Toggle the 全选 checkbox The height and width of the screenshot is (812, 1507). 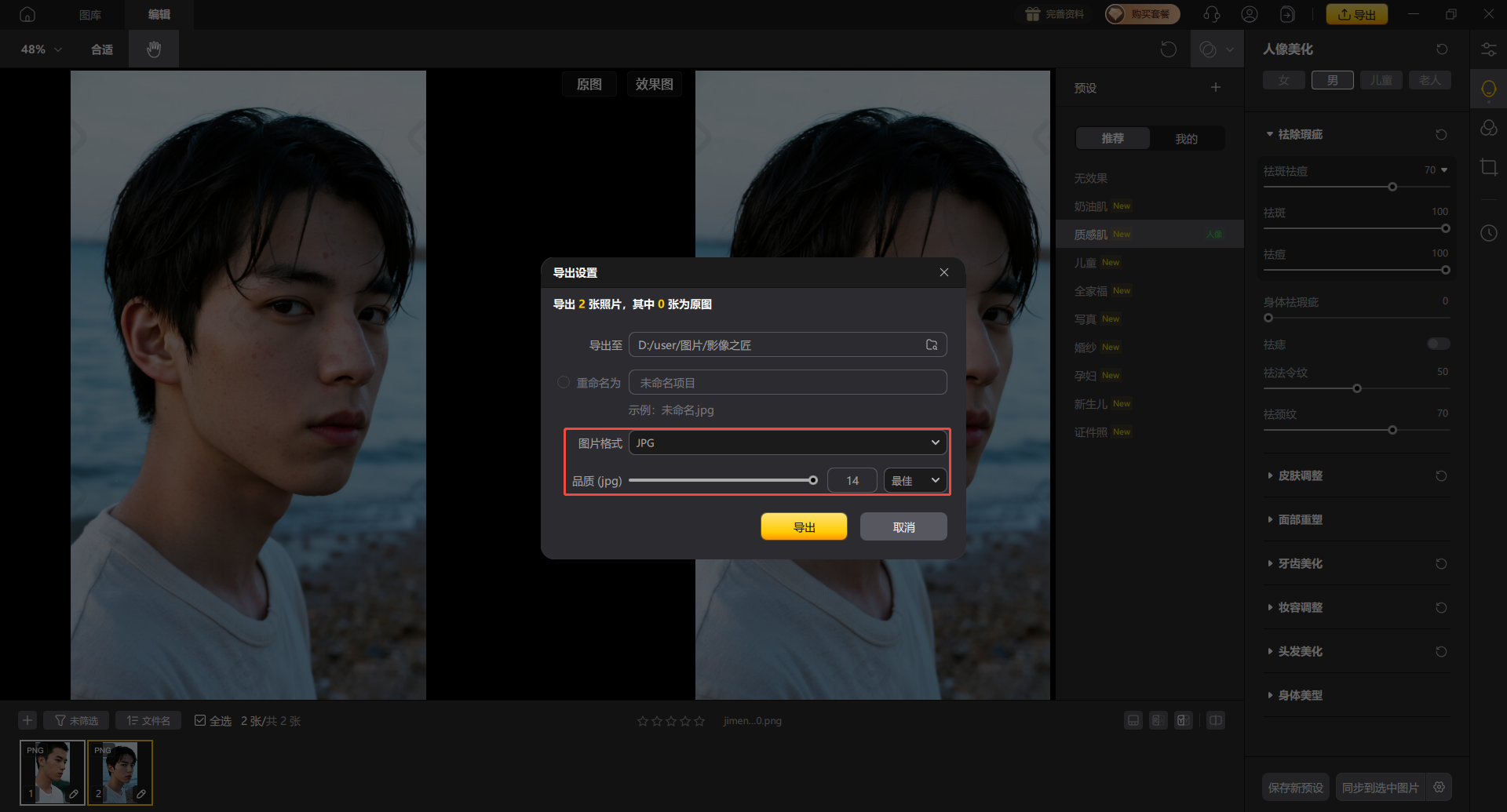[x=200, y=720]
